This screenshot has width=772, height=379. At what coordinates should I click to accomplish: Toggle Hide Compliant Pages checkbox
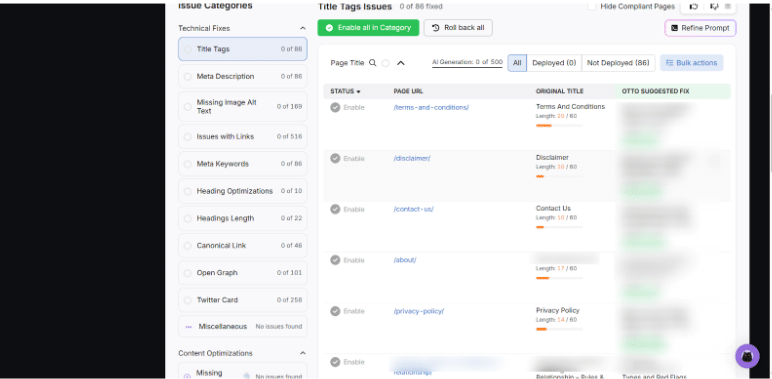(591, 6)
